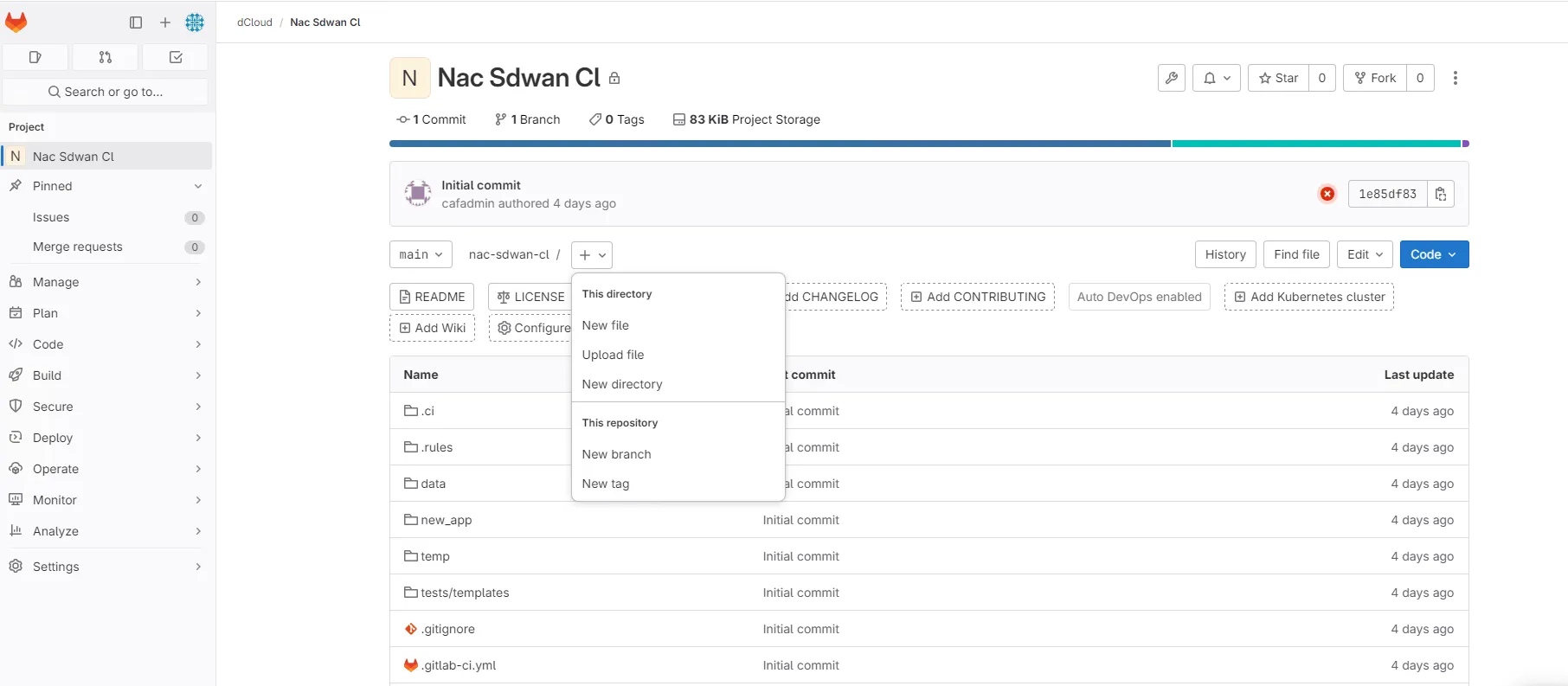The image size is (1568, 686).
Task: Open the user avatar menu
Action: tap(195, 22)
